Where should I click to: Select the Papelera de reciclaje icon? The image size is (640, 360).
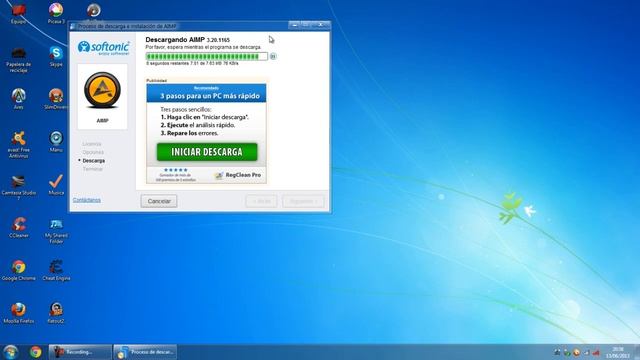[18, 60]
